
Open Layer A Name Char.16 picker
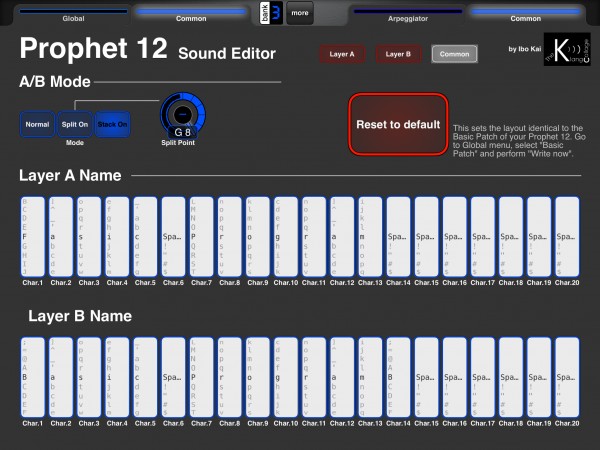pyautogui.click(x=455, y=237)
